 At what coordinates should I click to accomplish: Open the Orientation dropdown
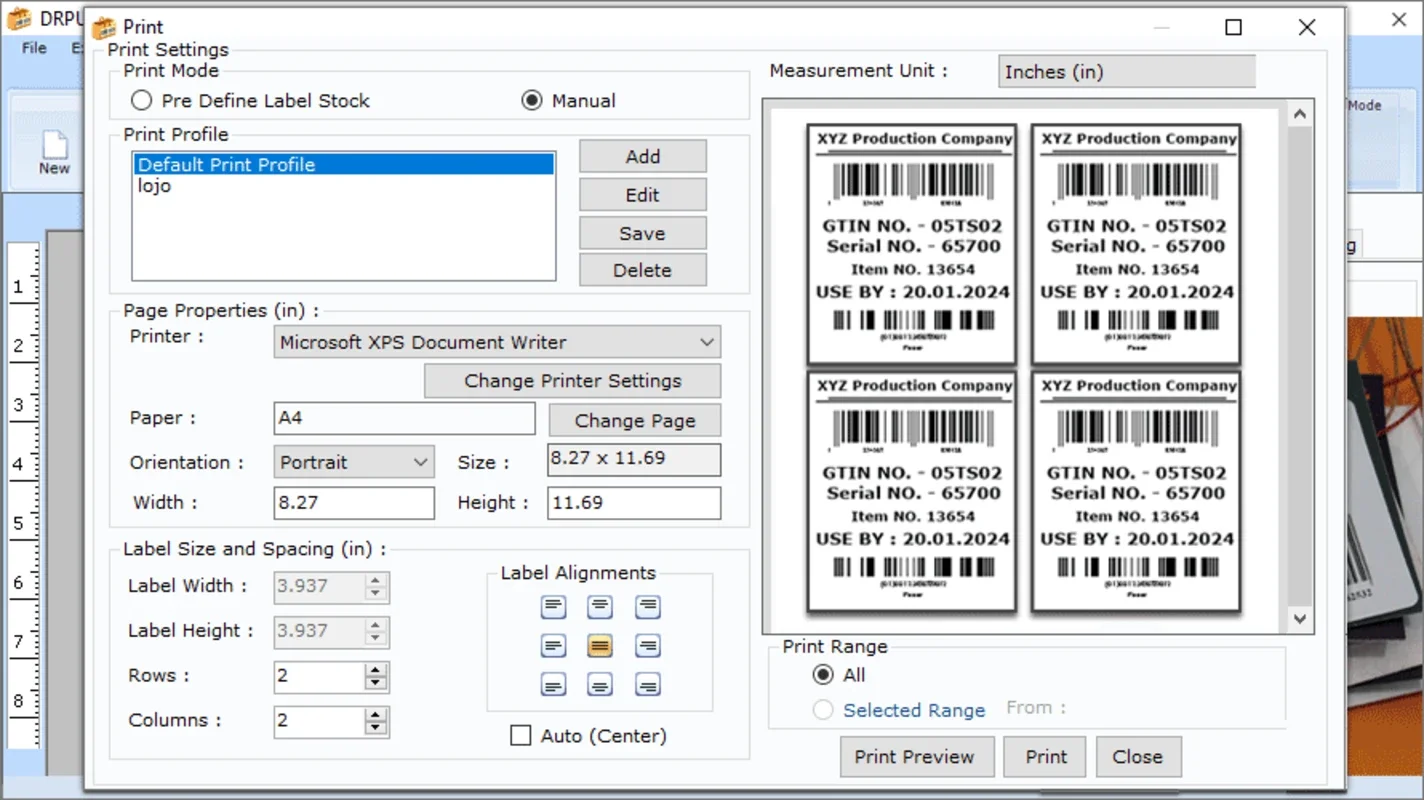pyautogui.click(x=420, y=462)
